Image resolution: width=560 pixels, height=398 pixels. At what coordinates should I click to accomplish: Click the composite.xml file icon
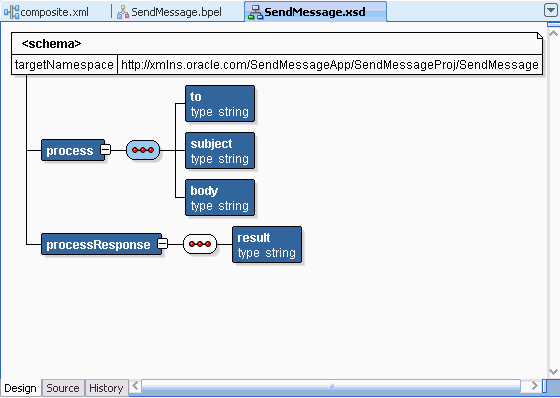[x=11, y=12]
